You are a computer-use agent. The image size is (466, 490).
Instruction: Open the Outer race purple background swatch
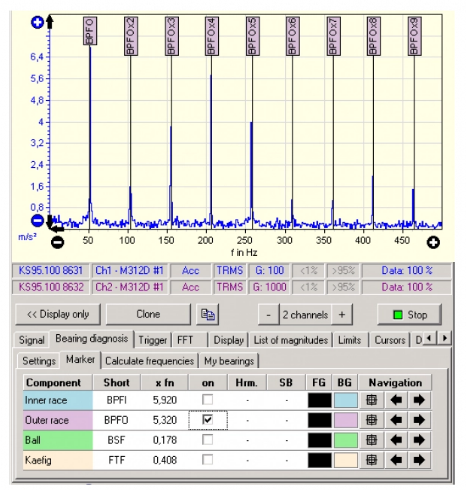(346, 420)
